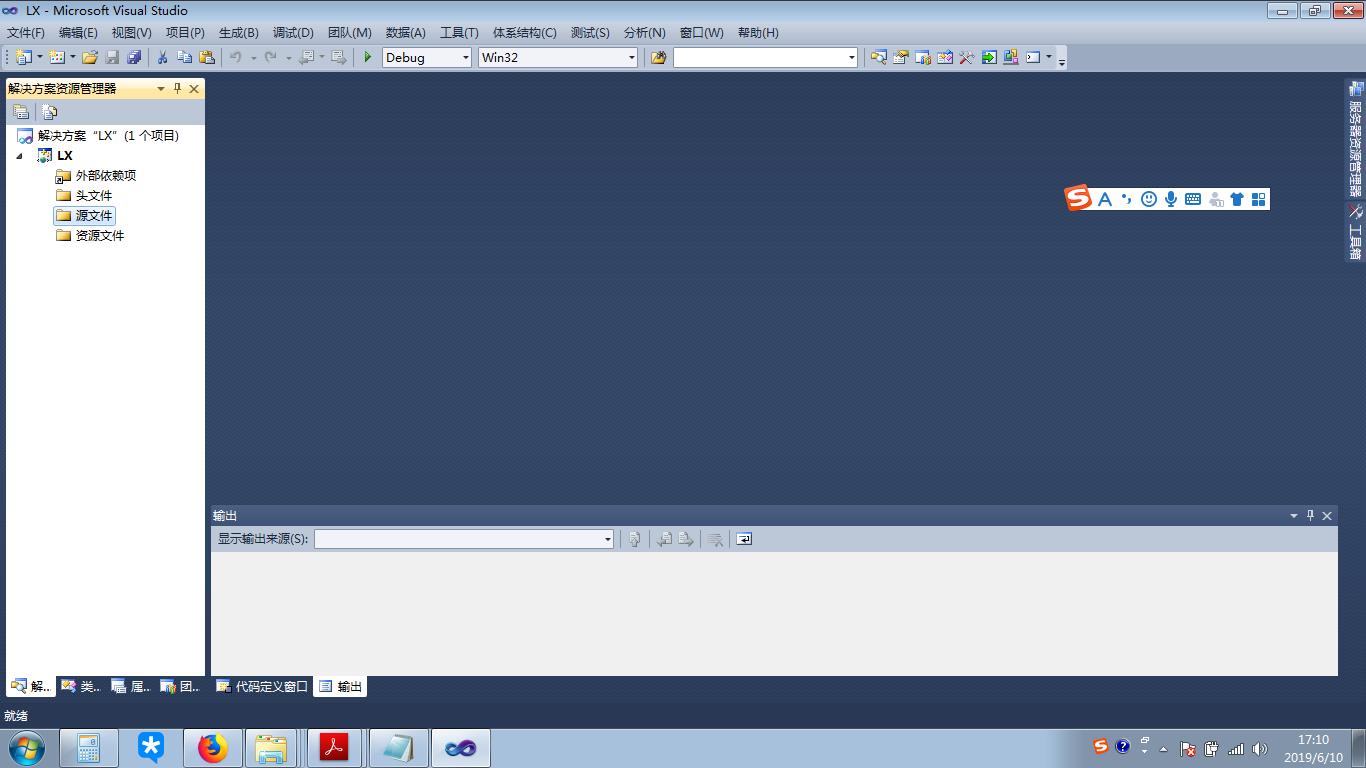Click Find Message in Code output icon
1366x768 pixels.
(x=634, y=539)
